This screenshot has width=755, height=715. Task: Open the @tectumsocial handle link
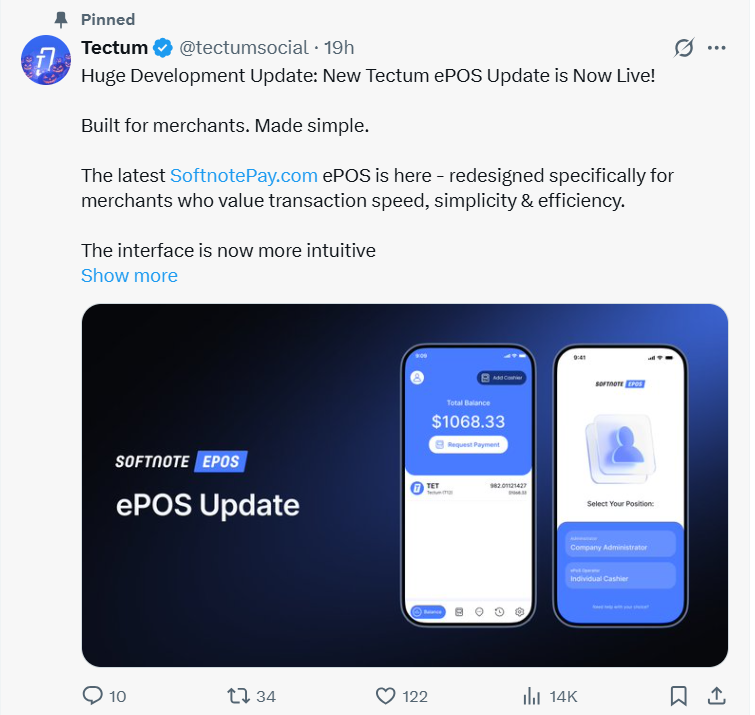pyautogui.click(x=243, y=48)
